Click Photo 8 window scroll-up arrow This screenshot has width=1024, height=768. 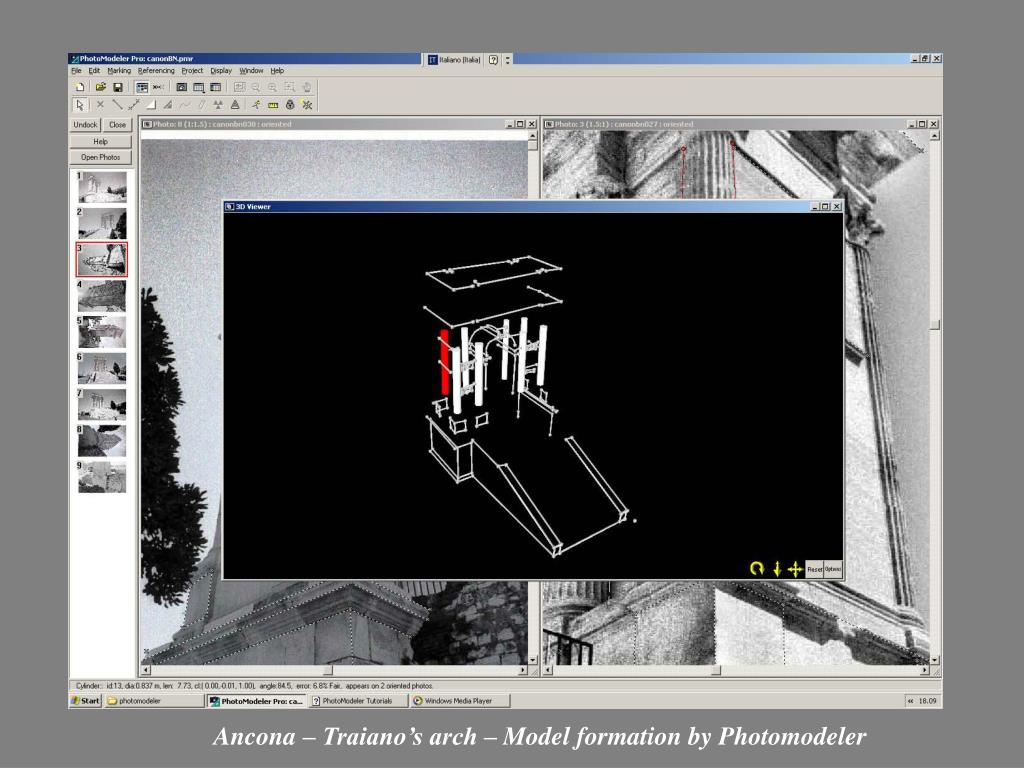coord(532,136)
